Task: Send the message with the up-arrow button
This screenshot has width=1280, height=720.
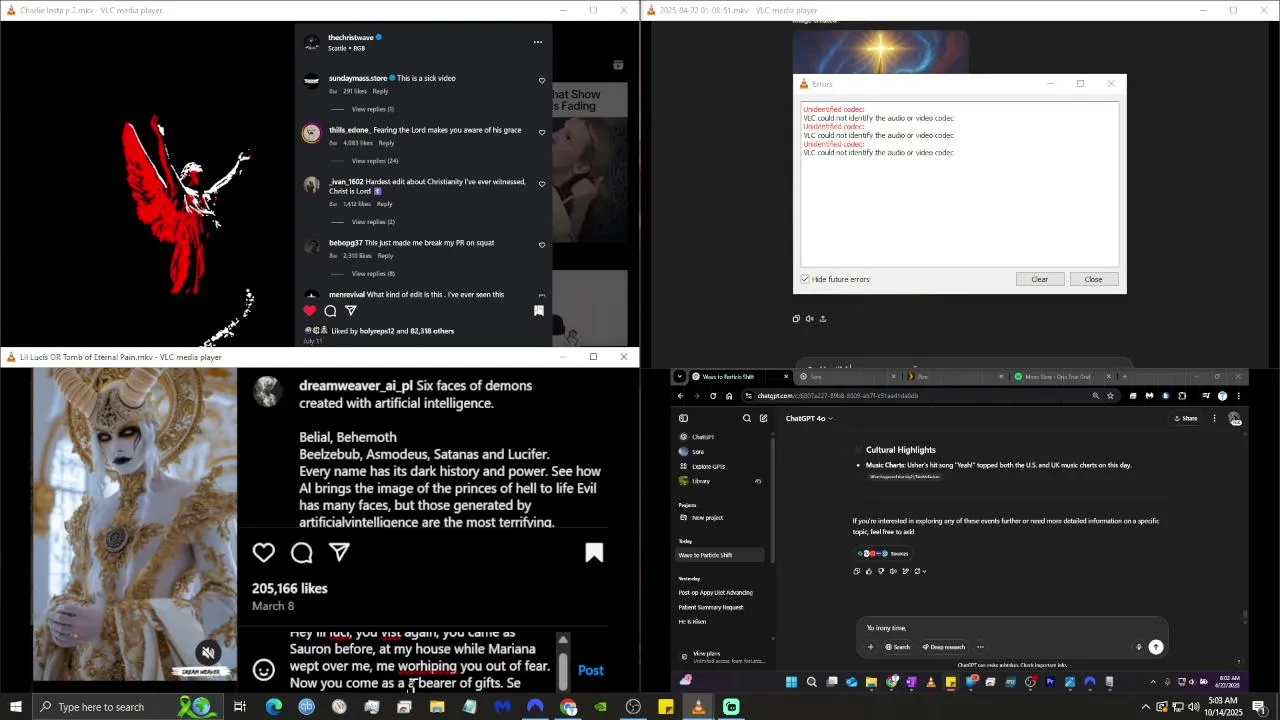Action: point(1156,647)
